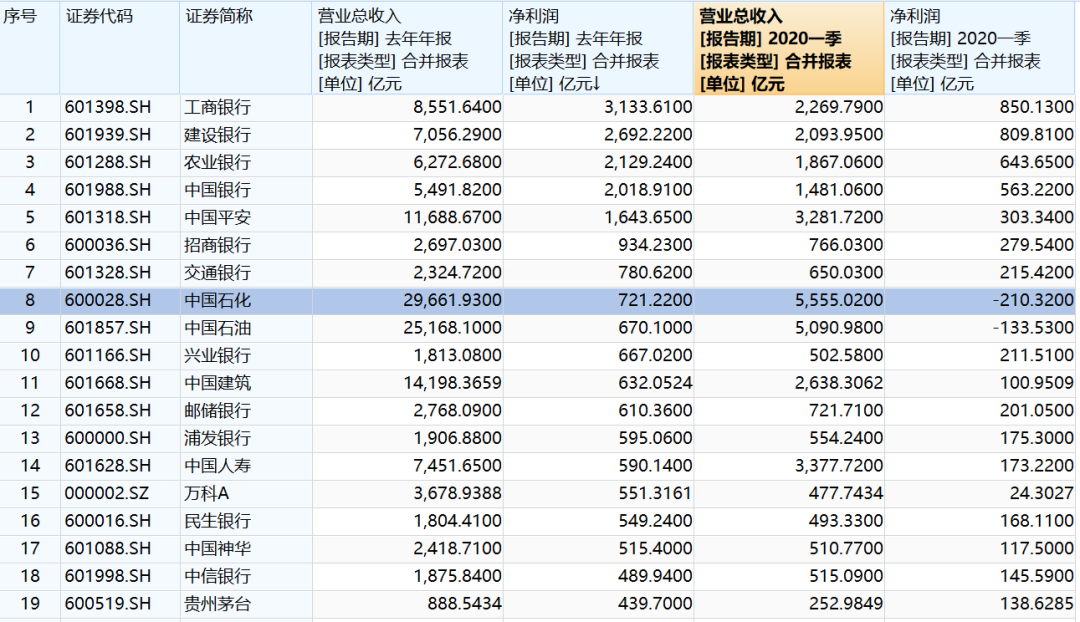Select row number 19
1080x622 pixels.
(30, 603)
